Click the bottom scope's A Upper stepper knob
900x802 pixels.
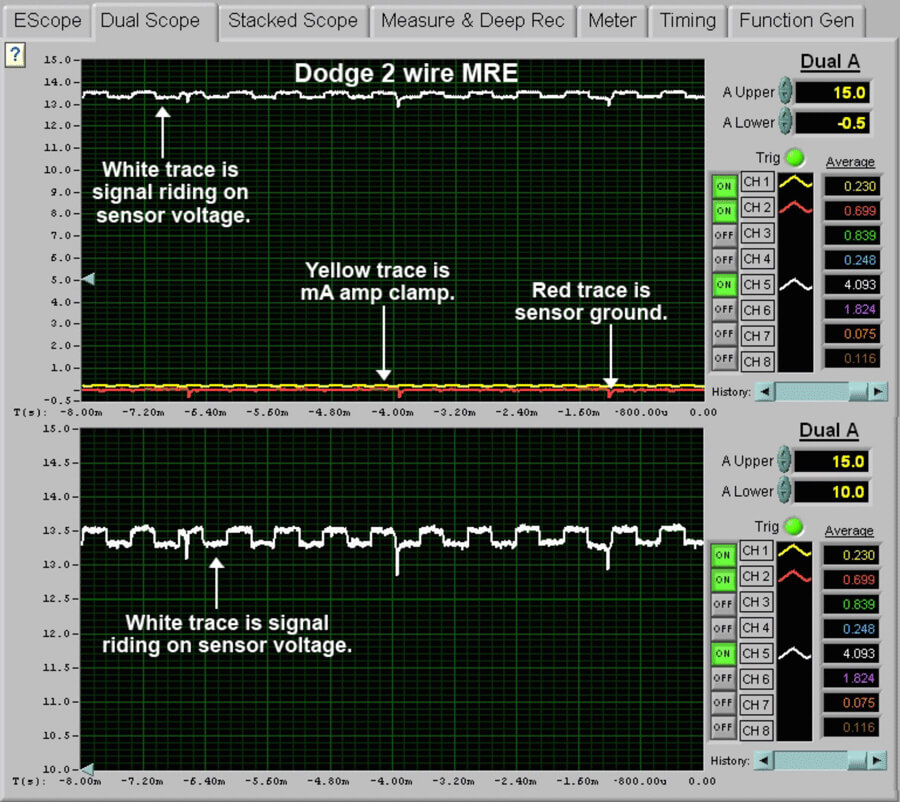point(783,460)
